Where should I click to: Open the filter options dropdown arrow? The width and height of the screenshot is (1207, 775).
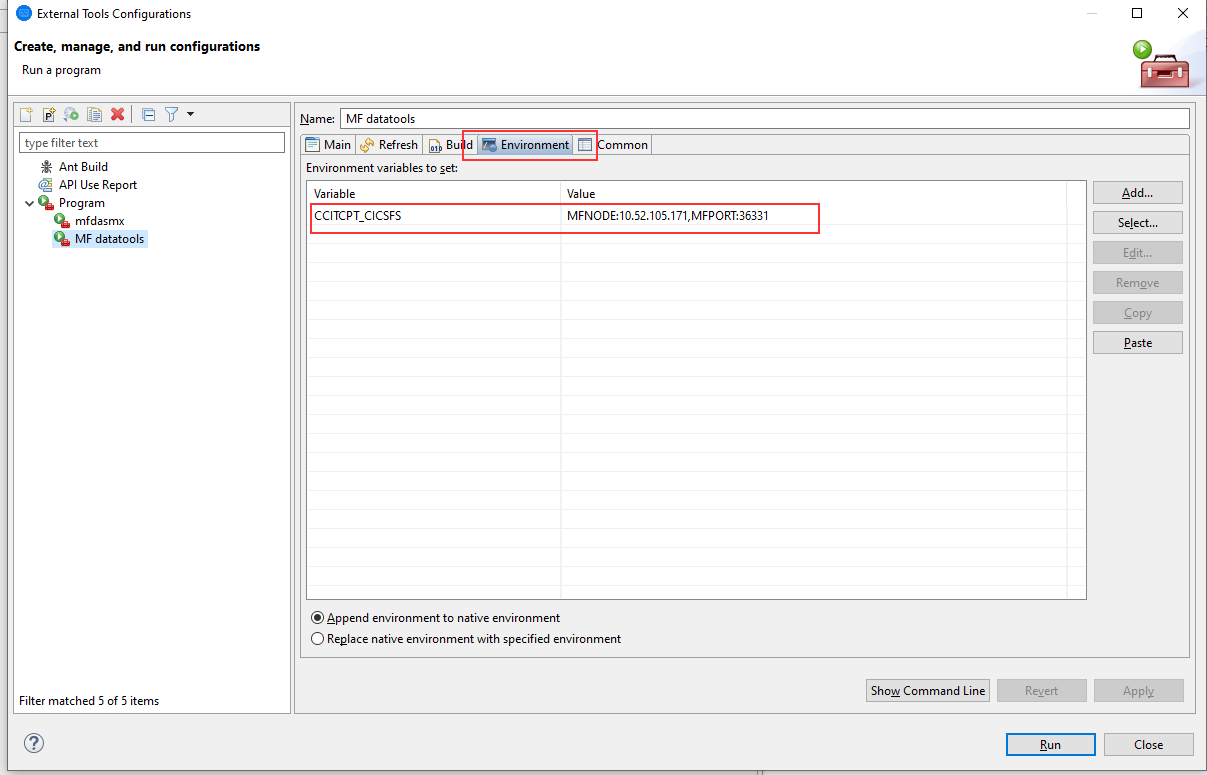pyautogui.click(x=190, y=114)
